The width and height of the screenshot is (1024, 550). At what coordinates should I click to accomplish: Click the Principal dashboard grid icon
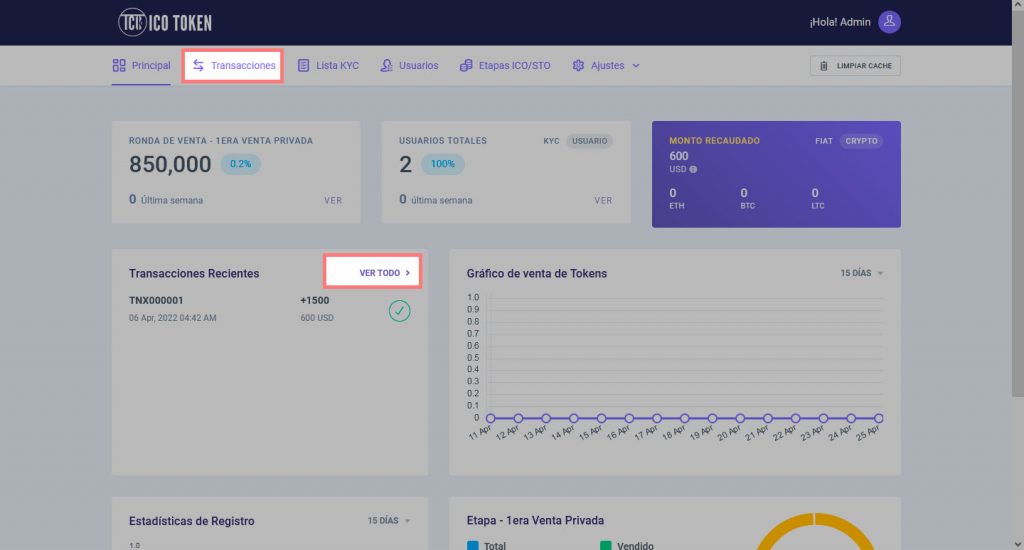119,65
